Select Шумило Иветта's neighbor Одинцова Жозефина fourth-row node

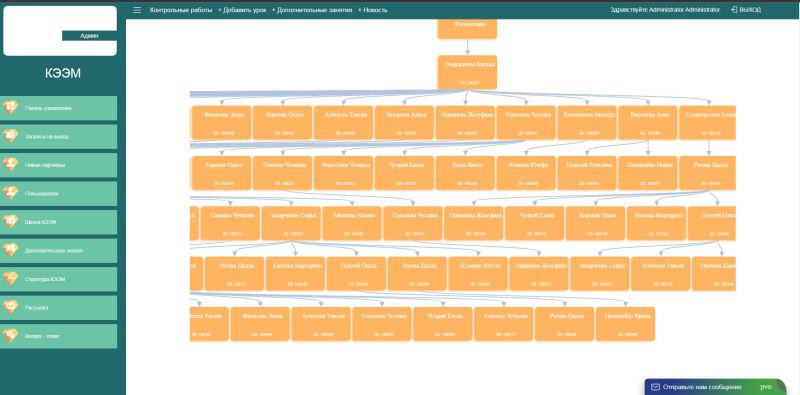(x=539, y=274)
